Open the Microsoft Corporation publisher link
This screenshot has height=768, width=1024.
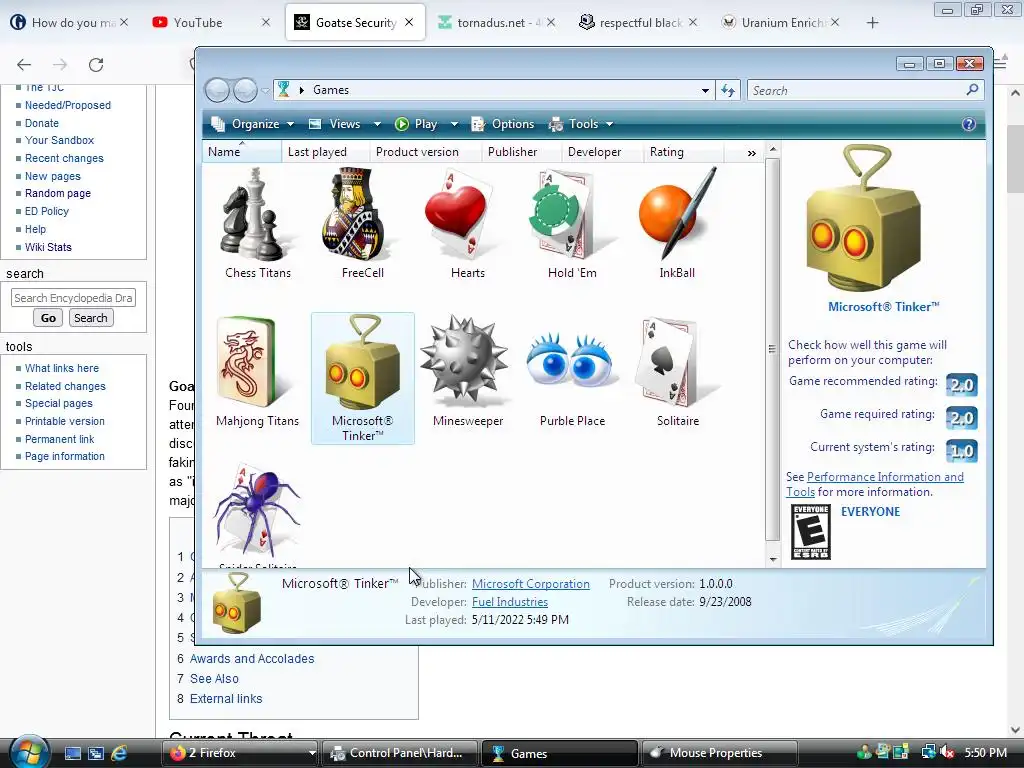pyautogui.click(x=530, y=584)
